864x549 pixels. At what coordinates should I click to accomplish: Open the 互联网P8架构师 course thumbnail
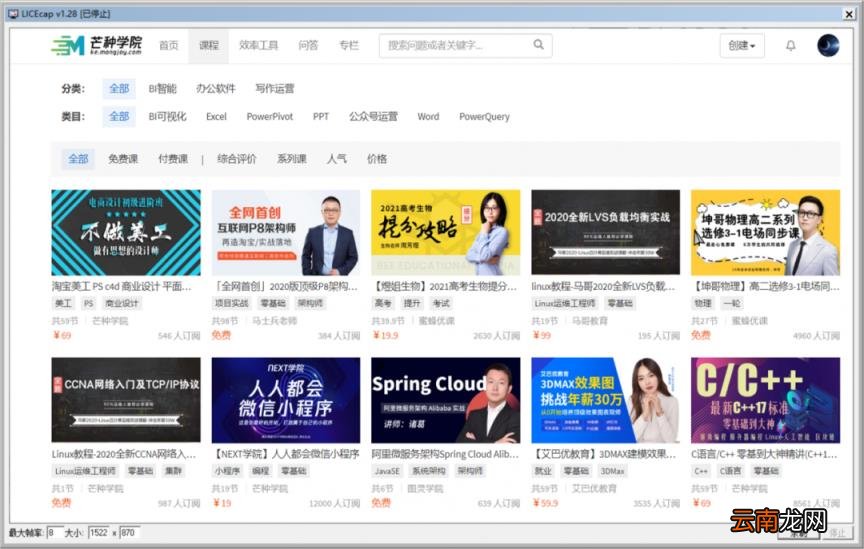point(286,233)
